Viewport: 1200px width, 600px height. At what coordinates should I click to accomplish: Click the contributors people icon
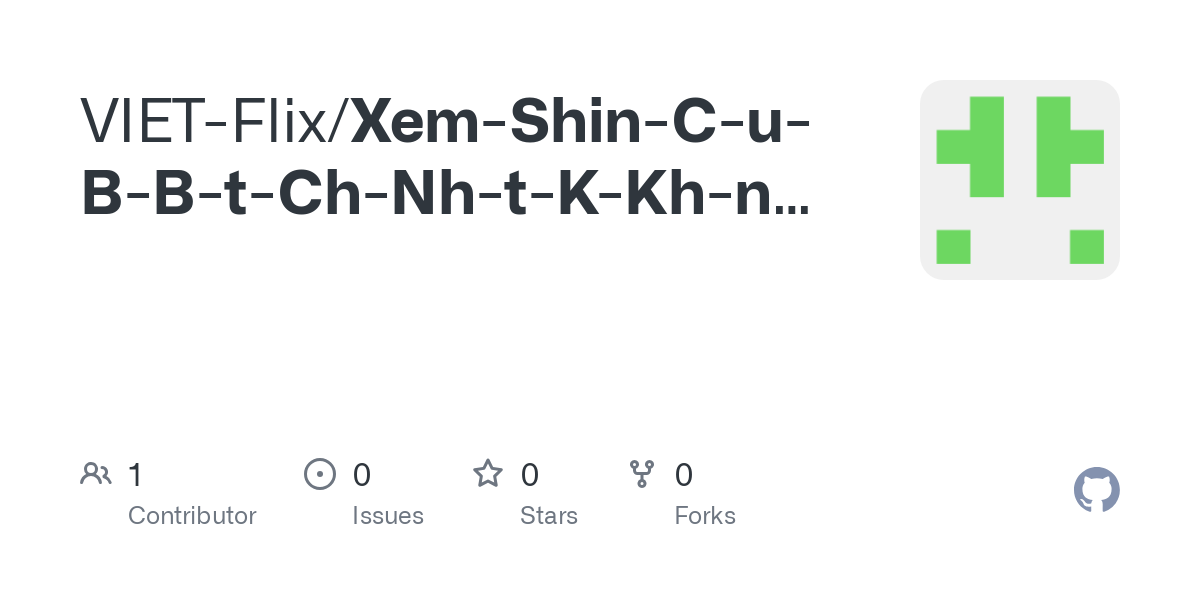[96, 473]
